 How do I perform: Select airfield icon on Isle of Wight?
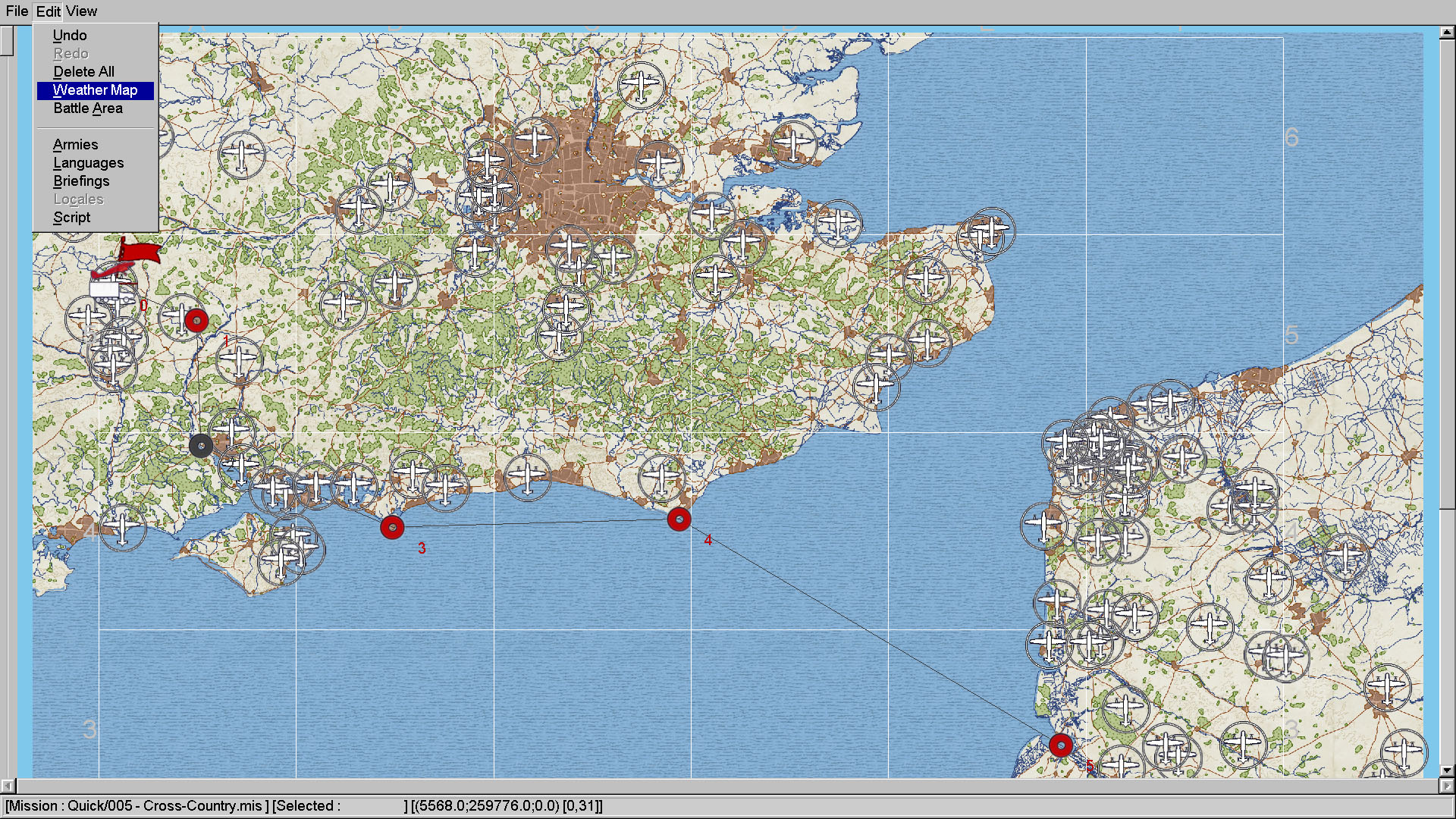281,561
